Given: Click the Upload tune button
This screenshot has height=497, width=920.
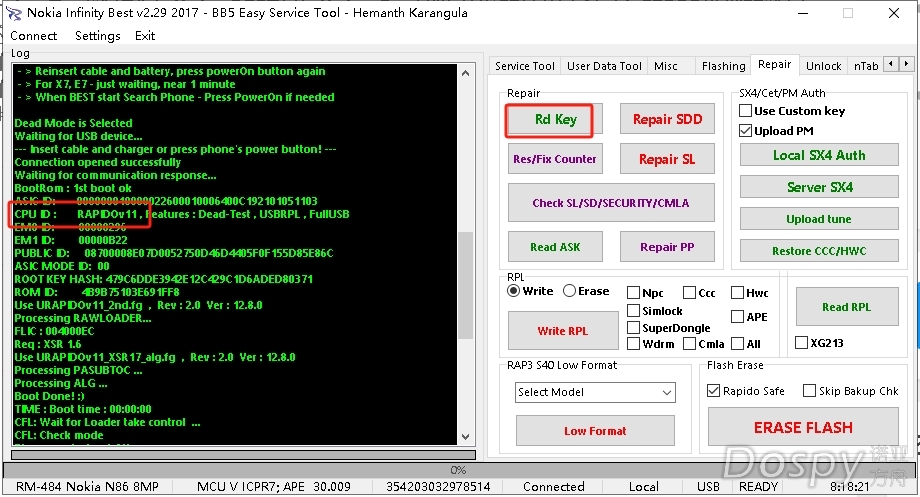Looking at the screenshot, I should (819, 219).
